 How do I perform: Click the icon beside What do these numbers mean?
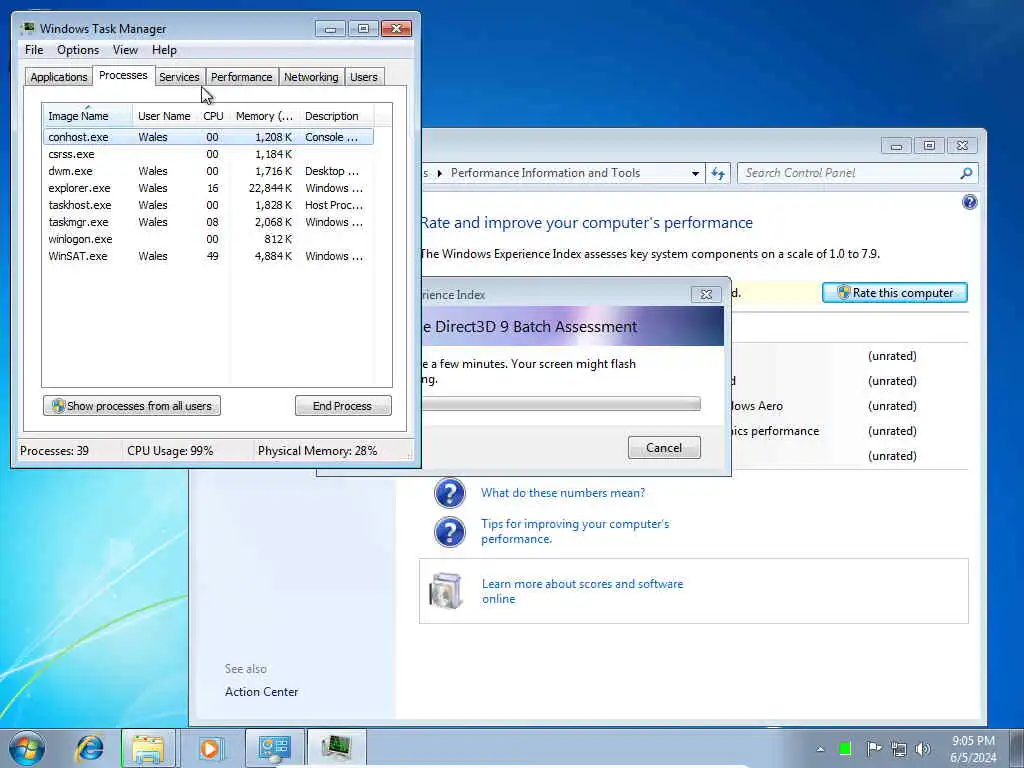point(449,493)
